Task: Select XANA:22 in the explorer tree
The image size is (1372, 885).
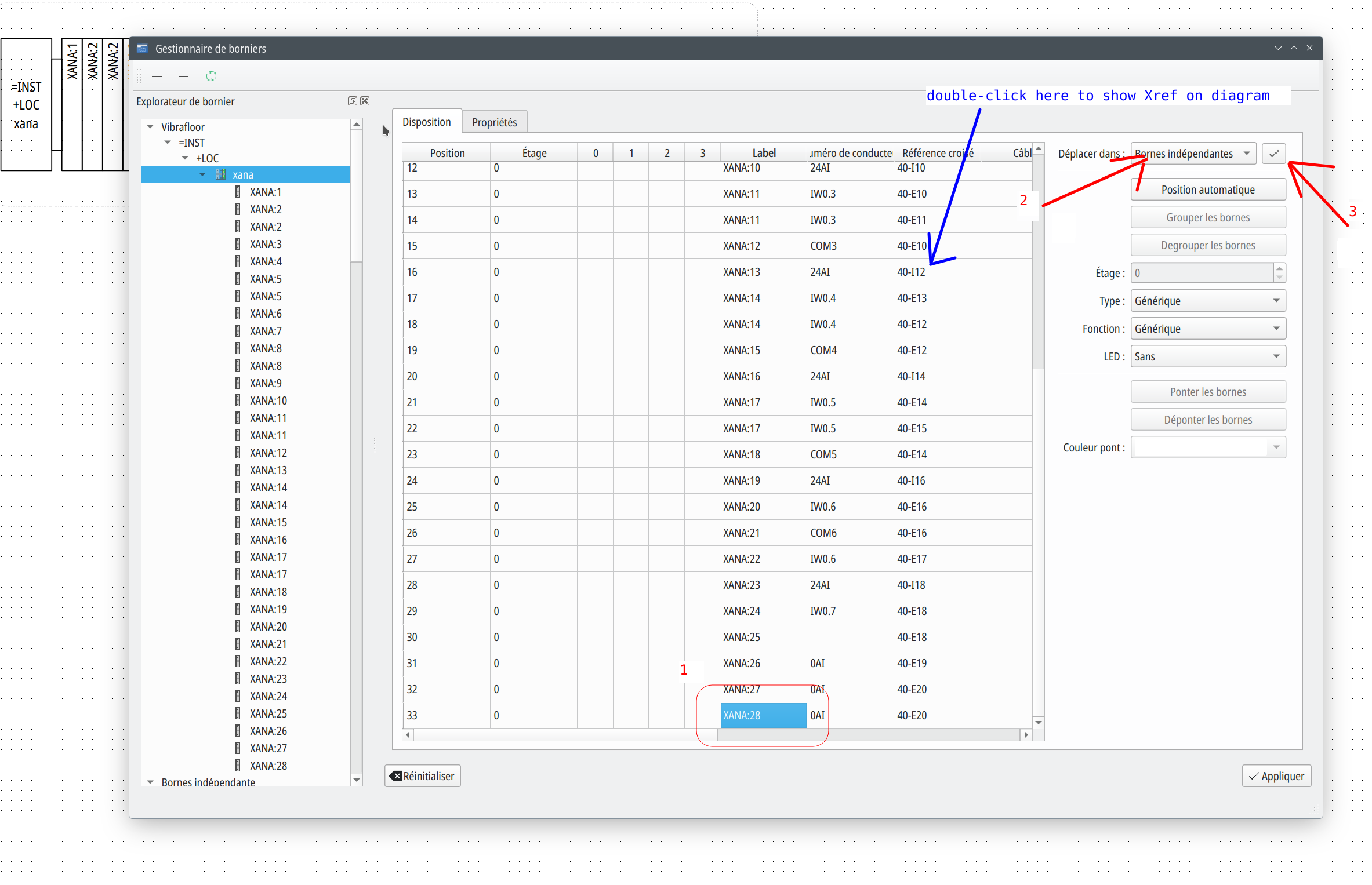Action: tap(268, 661)
